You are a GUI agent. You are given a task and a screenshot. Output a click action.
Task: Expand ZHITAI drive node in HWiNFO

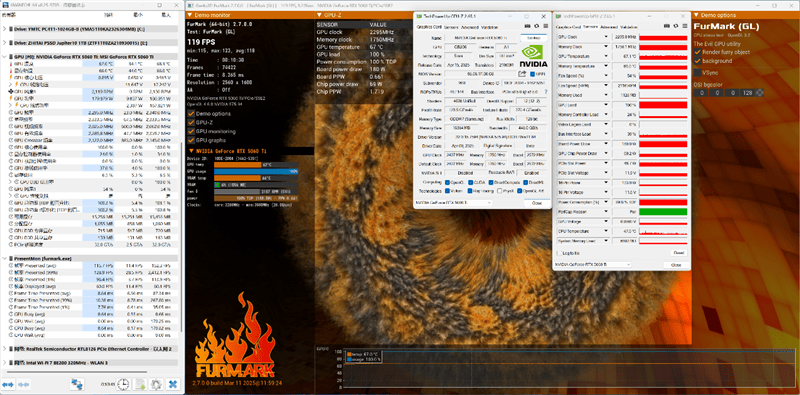point(5,43)
